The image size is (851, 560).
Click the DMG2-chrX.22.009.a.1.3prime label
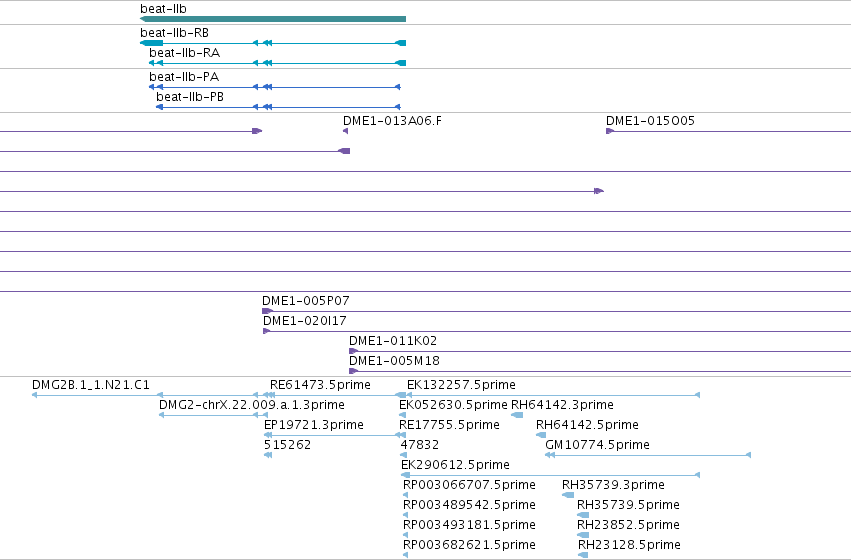(252, 405)
